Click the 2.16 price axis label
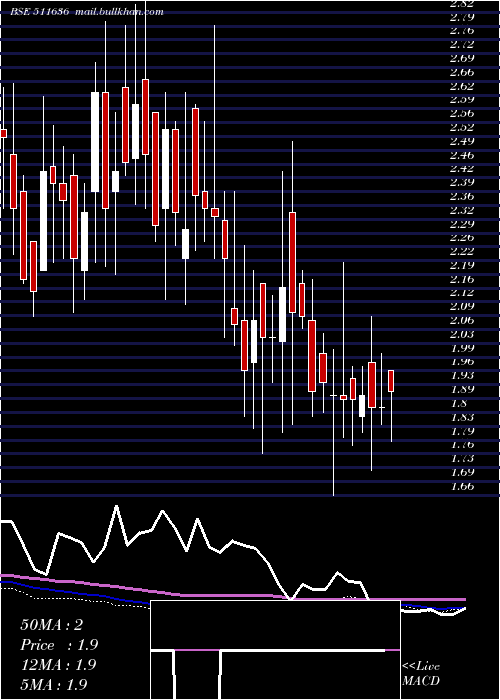 click(462, 279)
